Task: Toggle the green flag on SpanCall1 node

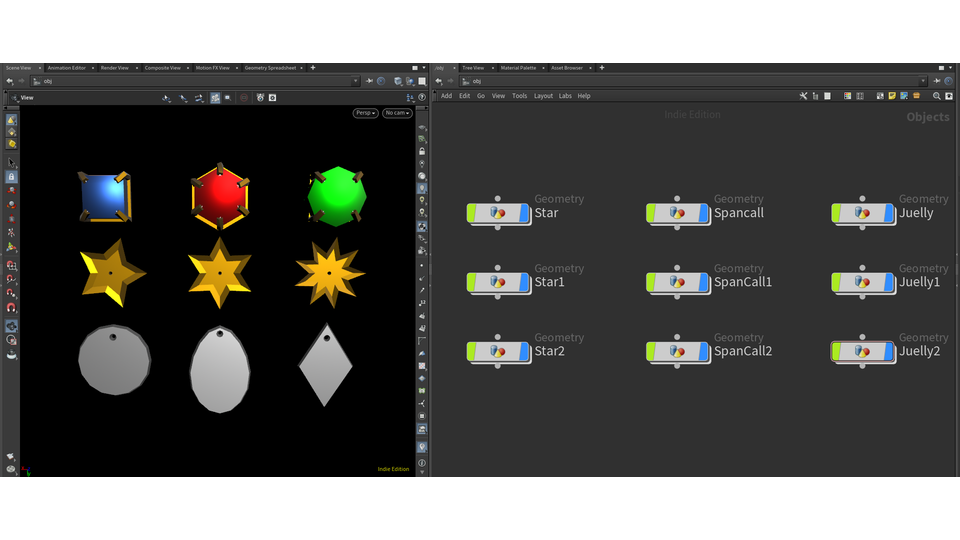Action: coord(651,282)
